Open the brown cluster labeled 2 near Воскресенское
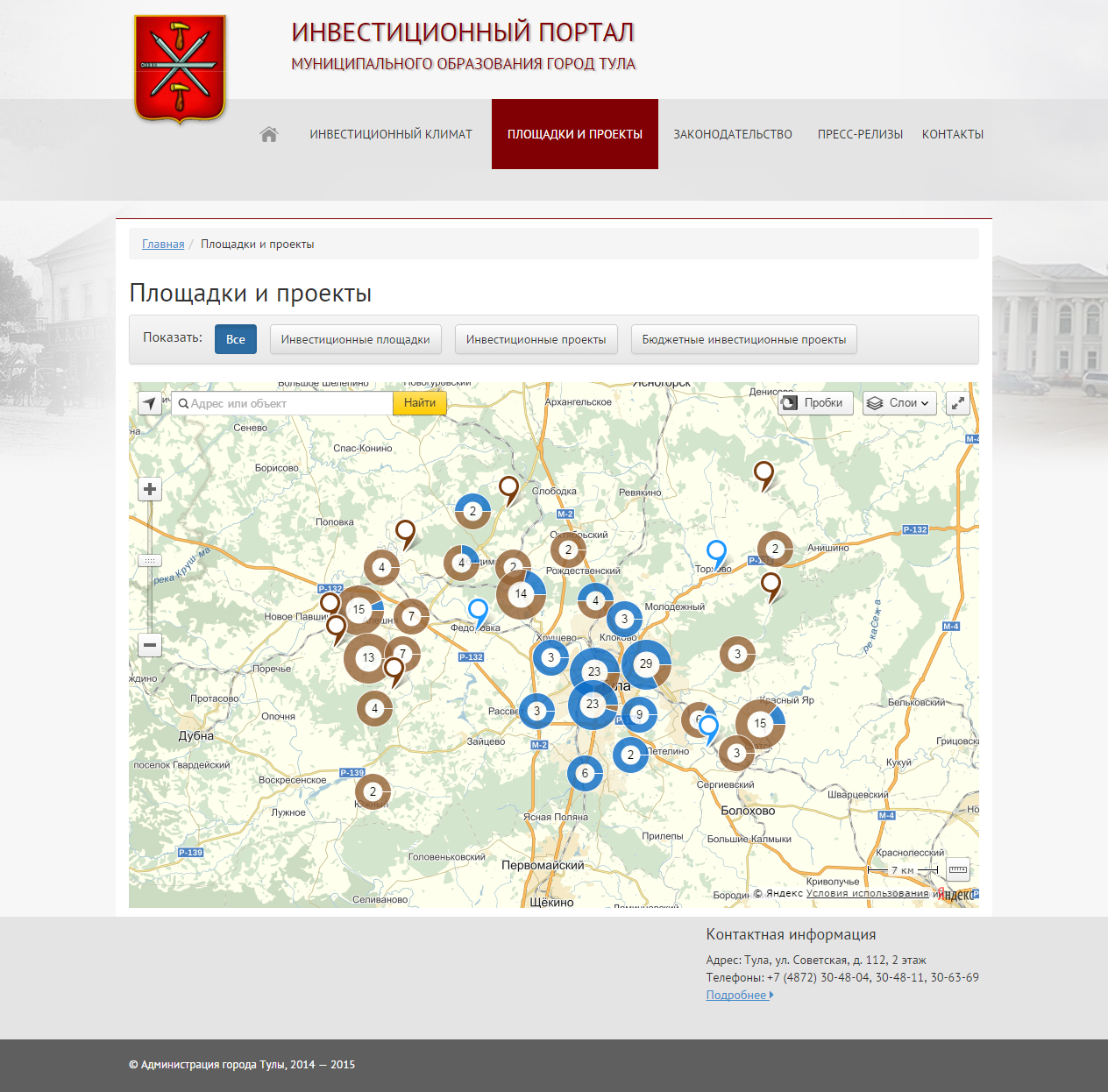This screenshot has height=1092, width=1108. [373, 792]
